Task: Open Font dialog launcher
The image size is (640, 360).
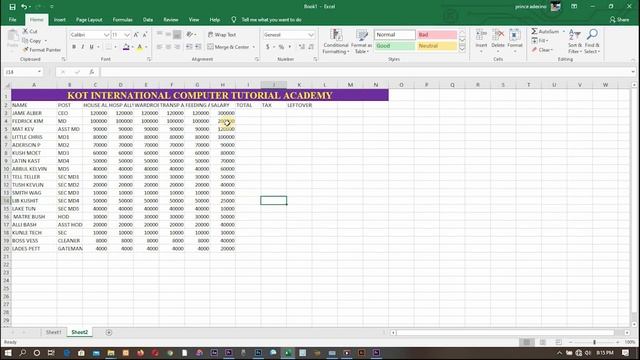Action: tap(149, 60)
